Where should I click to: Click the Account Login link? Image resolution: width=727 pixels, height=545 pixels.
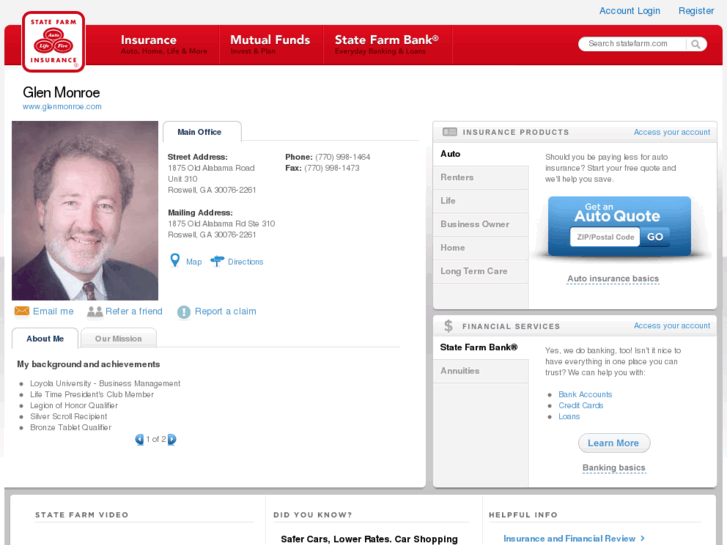click(x=630, y=11)
